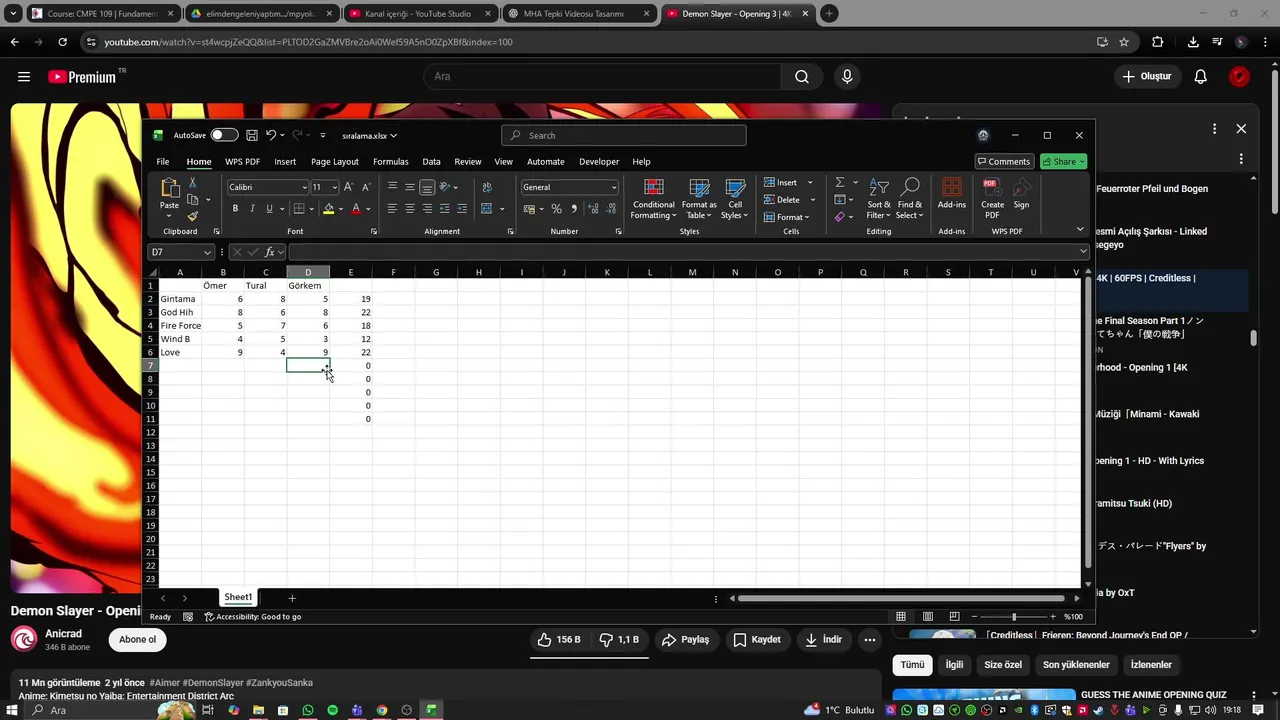Click the Increase Font Size icon

[348, 187]
